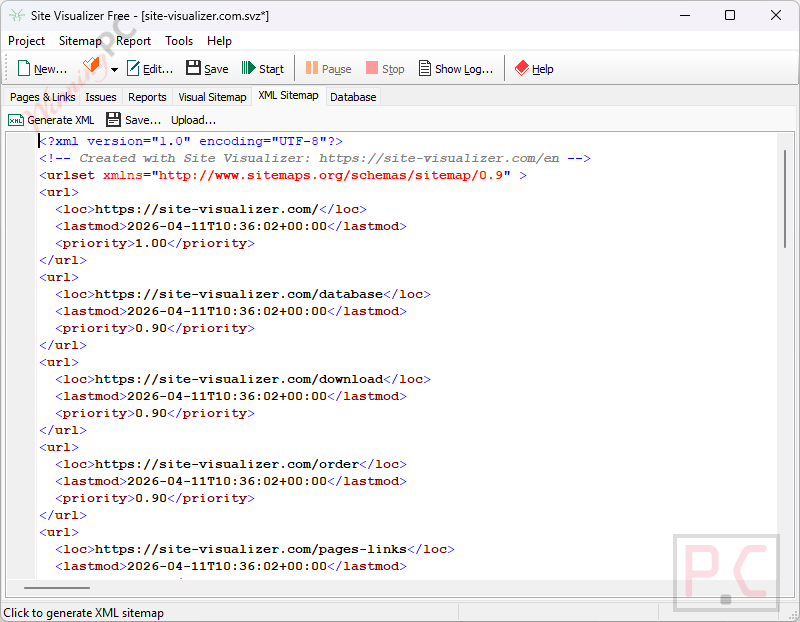The height and width of the screenshot is (622, 800).
Task: Click the Show Log document icon
Action: click(424, 68)
